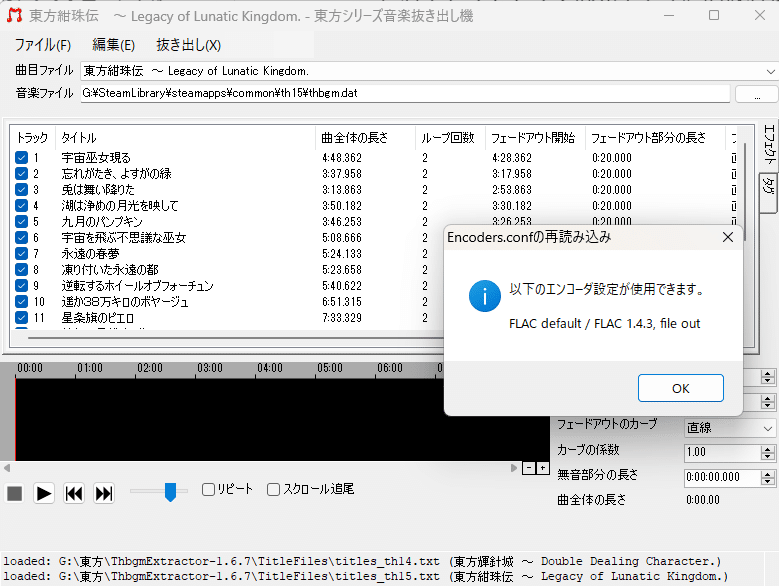
Task: Enable スクロール追尾 checkbox
Action: (x=273, y=489)
